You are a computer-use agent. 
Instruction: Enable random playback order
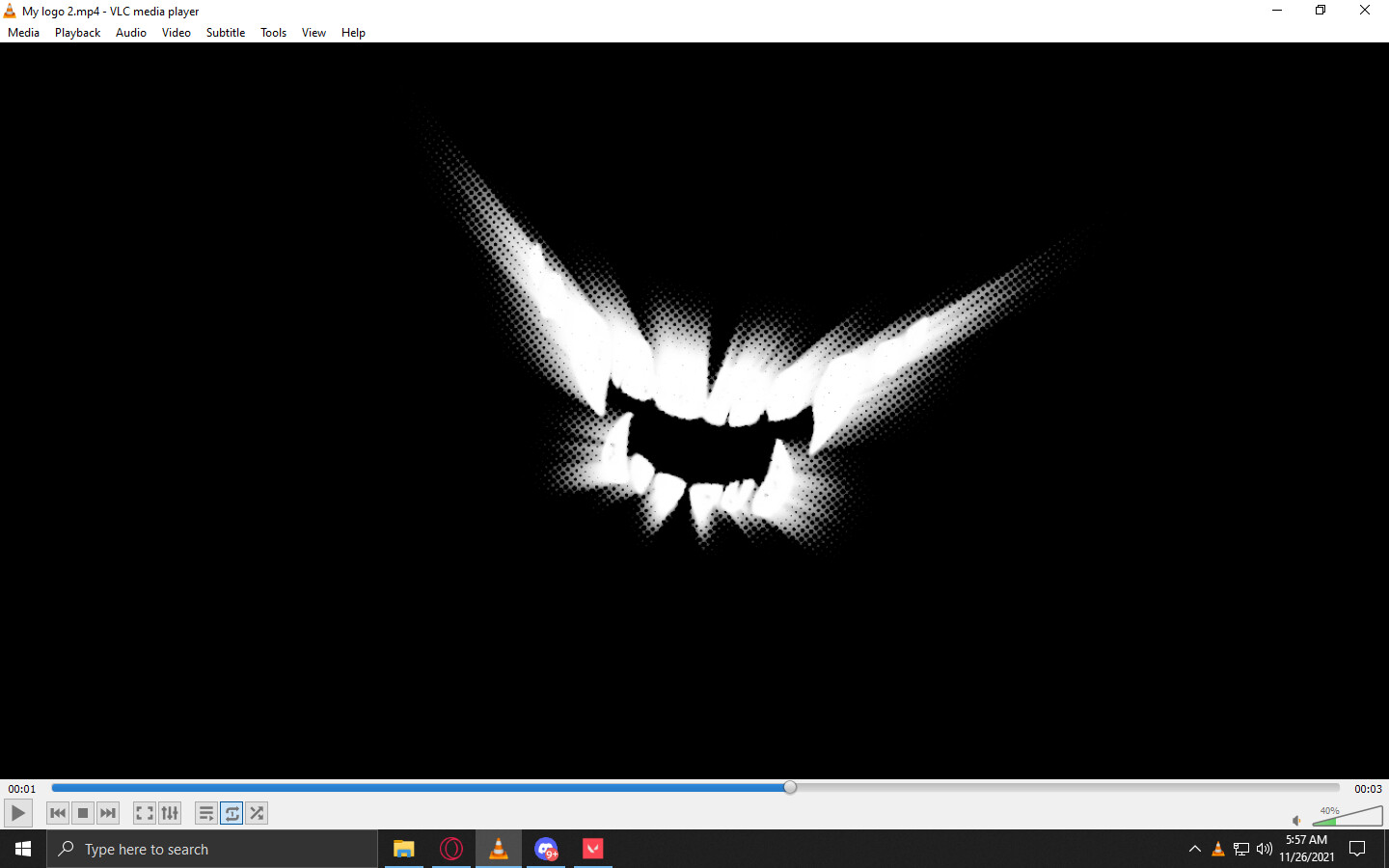(x=256, y=813)
